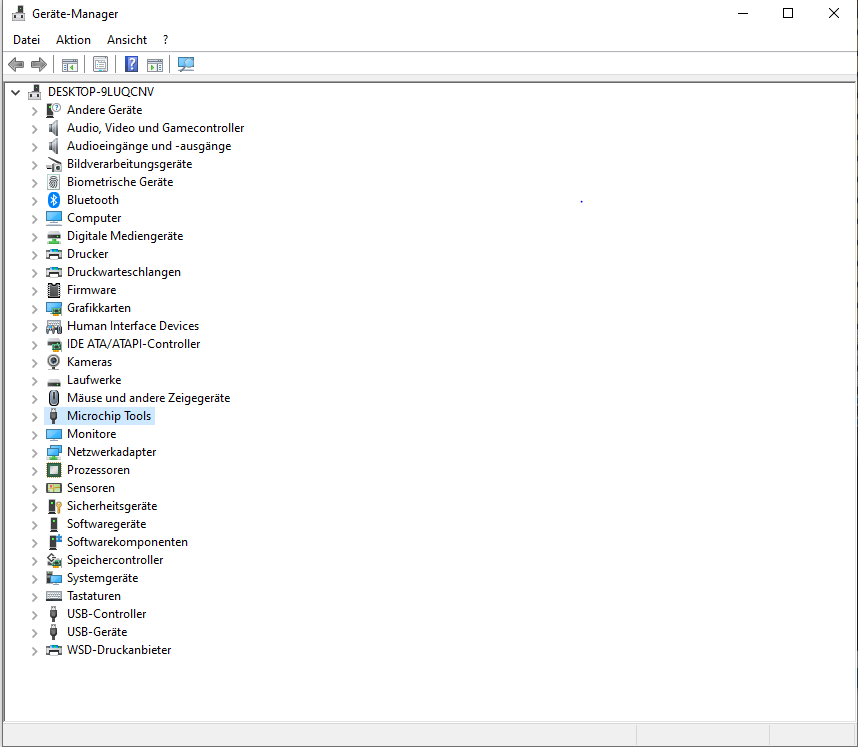
Task: Maximize the Geräte-Manager window
Action: click(788, 13)
